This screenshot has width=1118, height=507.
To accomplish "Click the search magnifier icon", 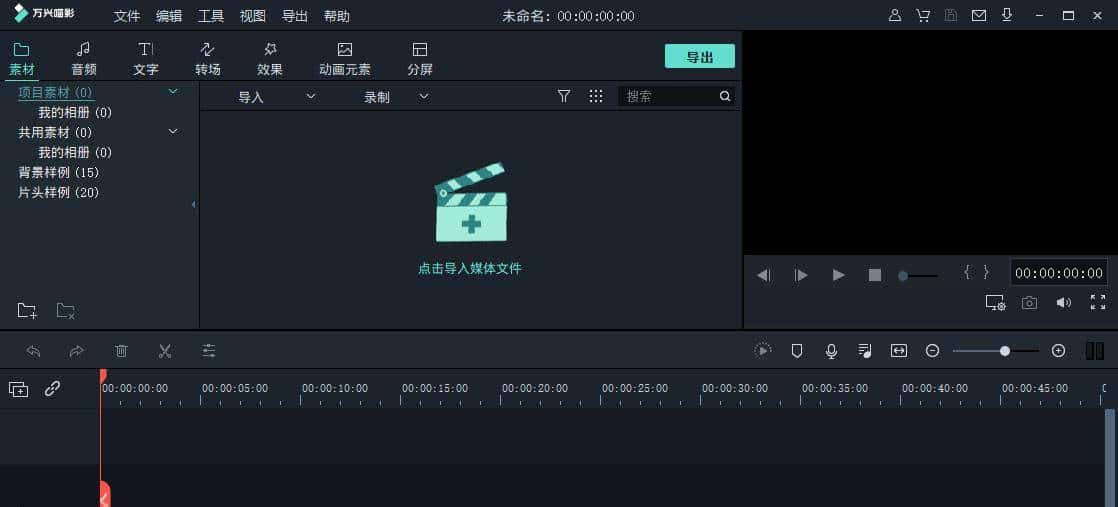I will (x=725, y=96).
